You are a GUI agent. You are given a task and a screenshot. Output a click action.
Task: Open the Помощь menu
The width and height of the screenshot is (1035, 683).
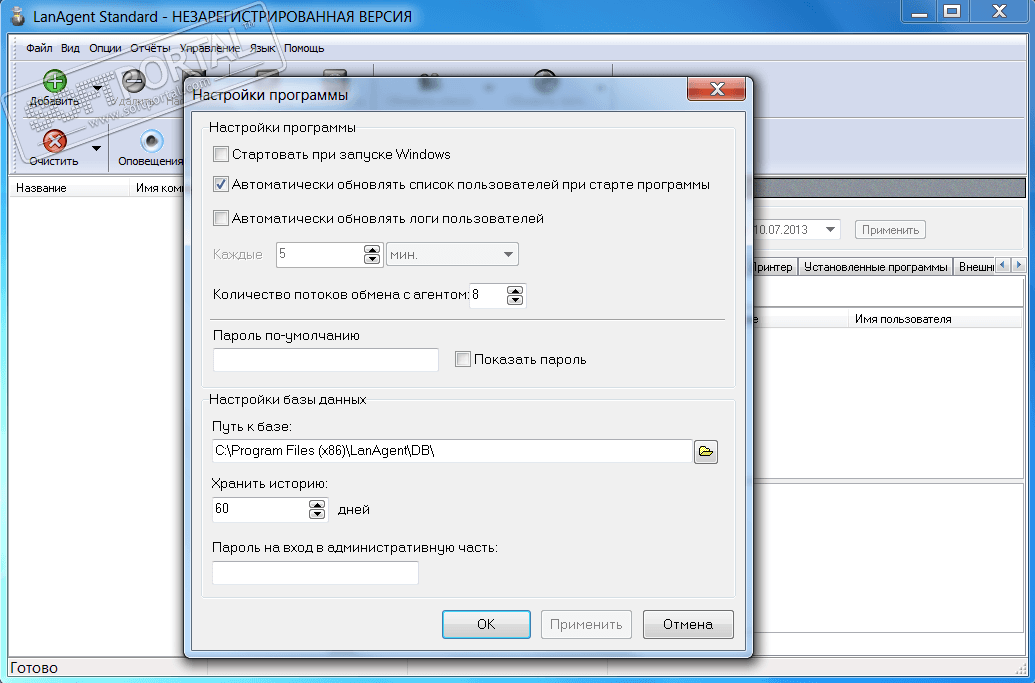tap(304, 48)
